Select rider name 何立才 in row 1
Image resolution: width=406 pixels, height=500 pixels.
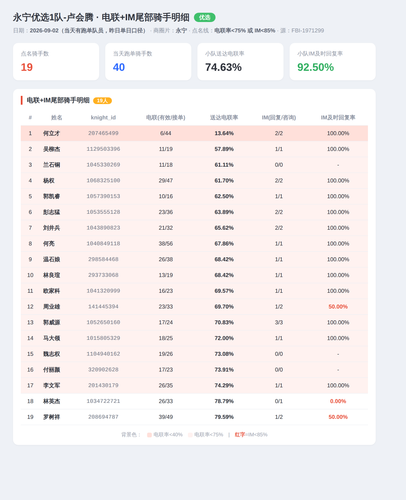pyautogui.click(x=51, y=133)
